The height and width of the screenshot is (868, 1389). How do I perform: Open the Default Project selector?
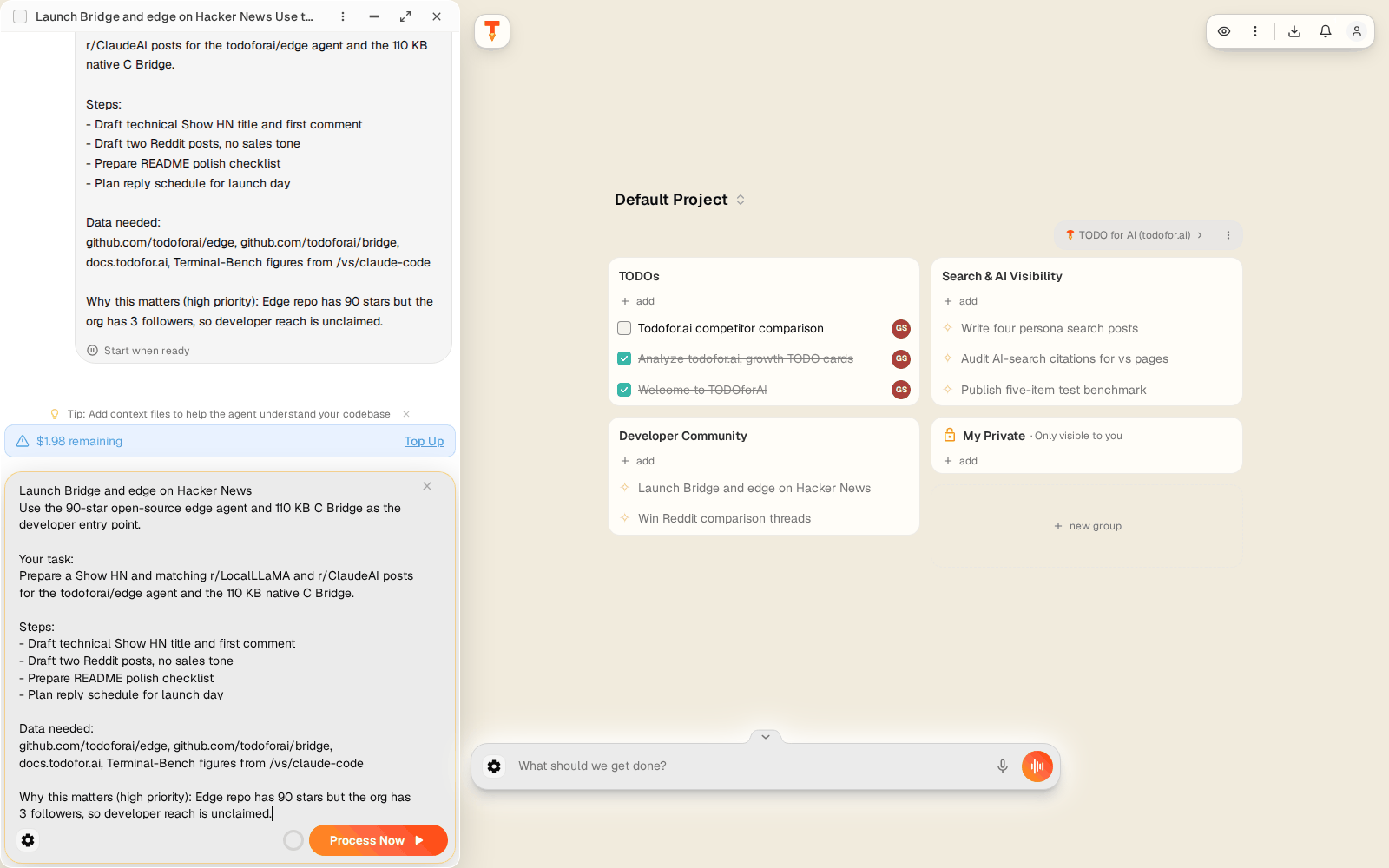[680, 200]
